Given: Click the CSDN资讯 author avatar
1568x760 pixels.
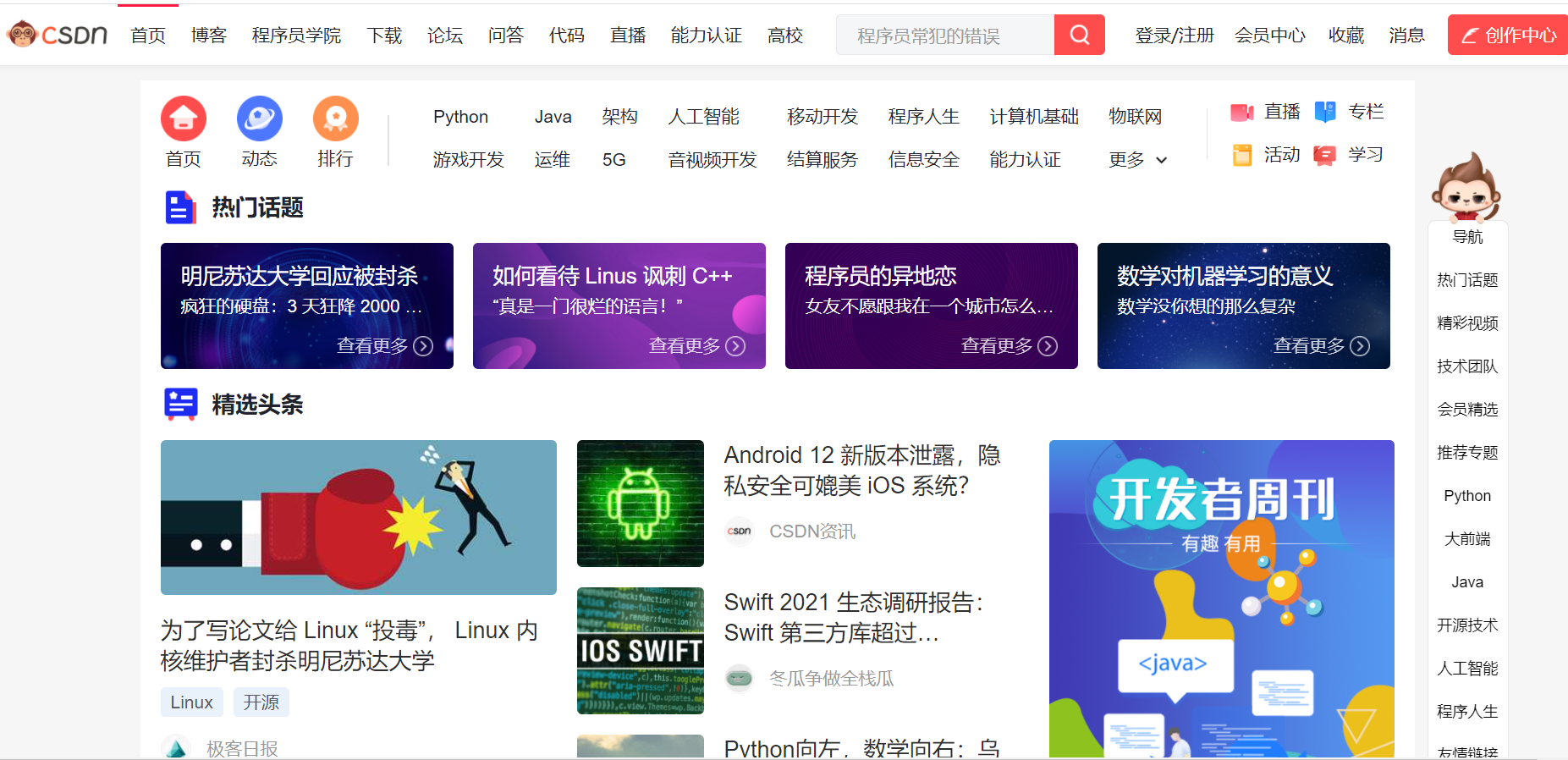Looking at the screenshot, I should tap(740, 531).
